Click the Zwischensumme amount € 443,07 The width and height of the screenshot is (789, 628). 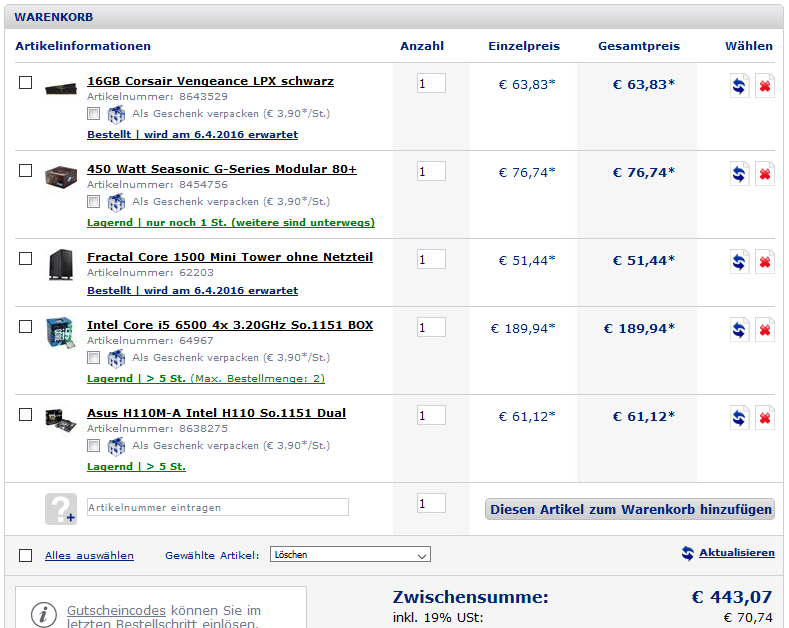[x=732, y=597]
